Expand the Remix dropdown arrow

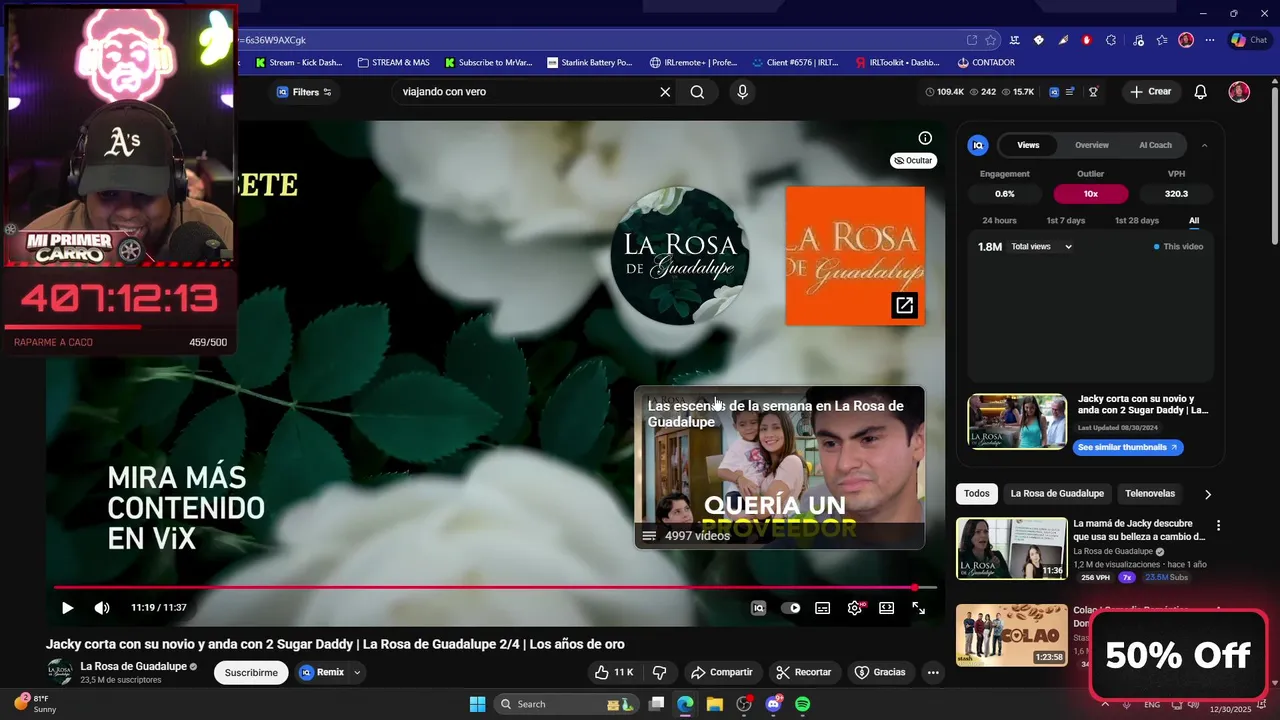(357, 673)
